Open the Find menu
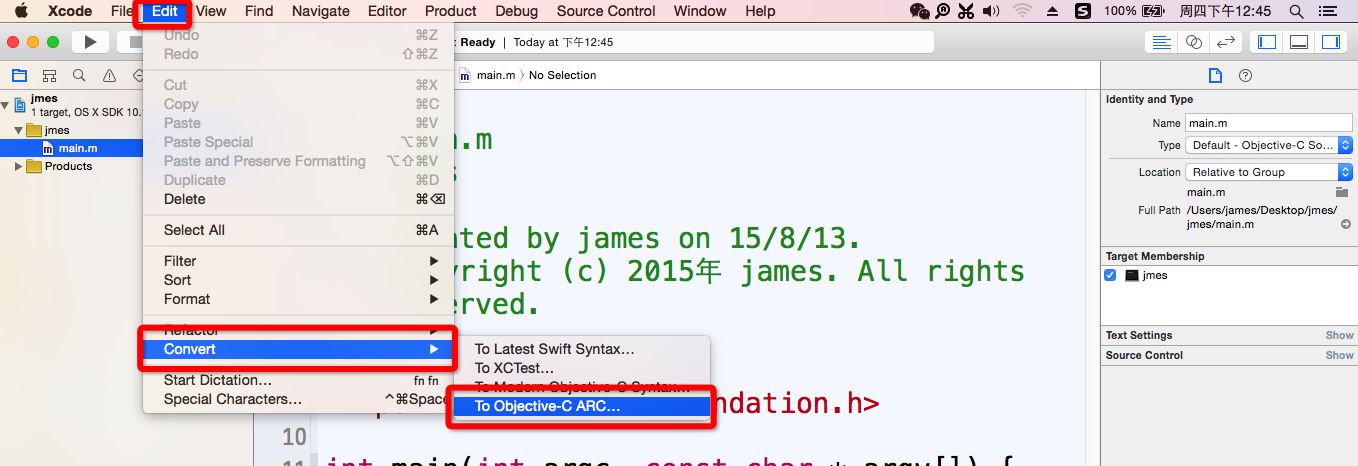 (259, 11)
